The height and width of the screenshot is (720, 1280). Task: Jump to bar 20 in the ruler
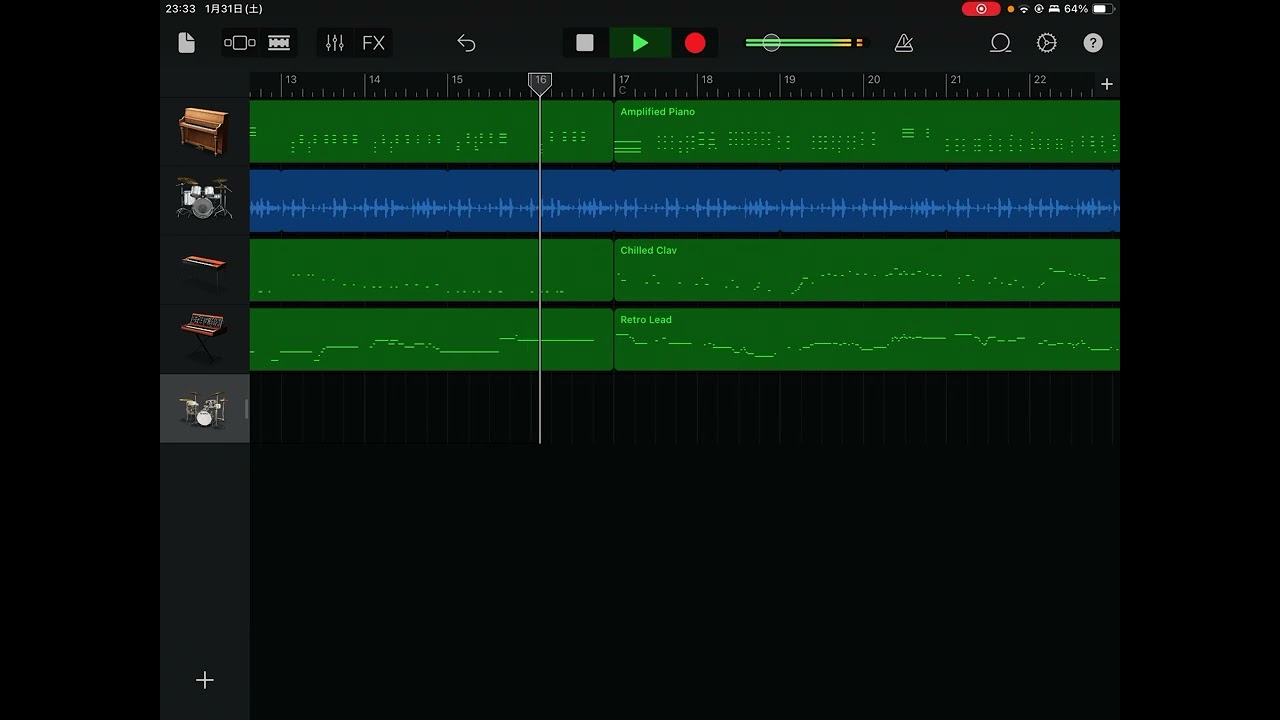click(x=873, y=80)
